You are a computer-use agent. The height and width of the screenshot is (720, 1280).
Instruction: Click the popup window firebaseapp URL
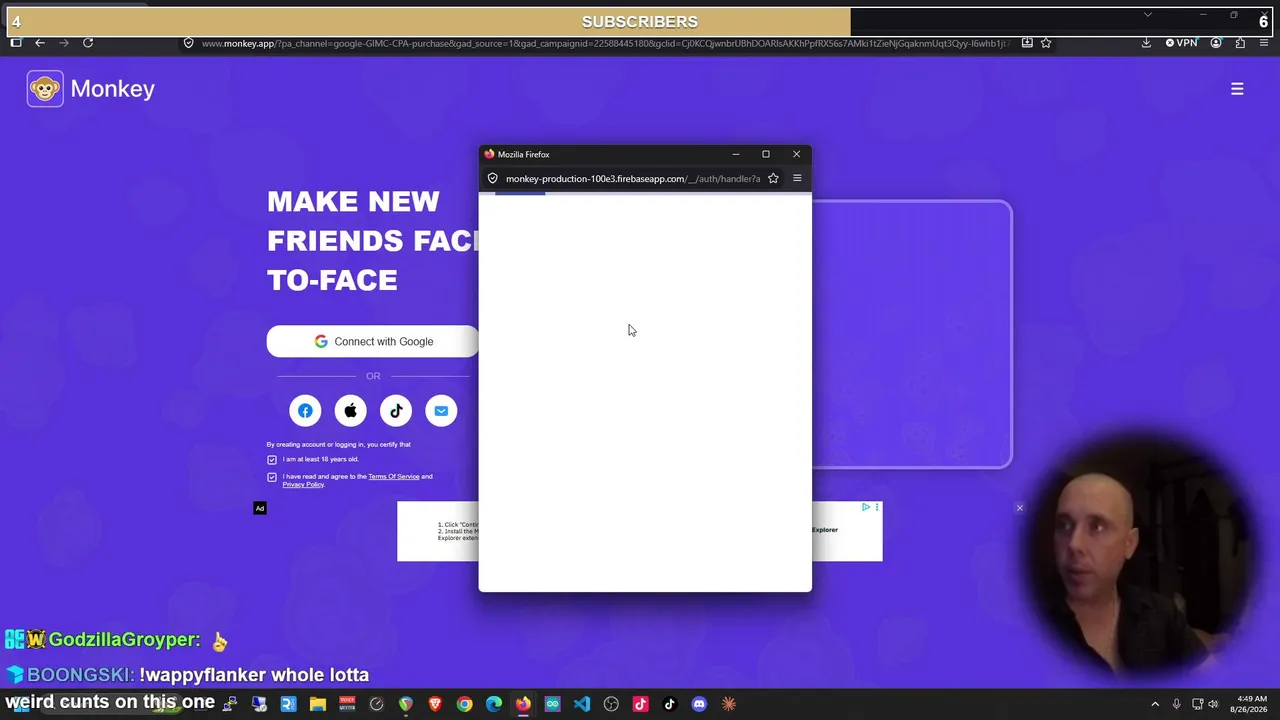(633, 179)
